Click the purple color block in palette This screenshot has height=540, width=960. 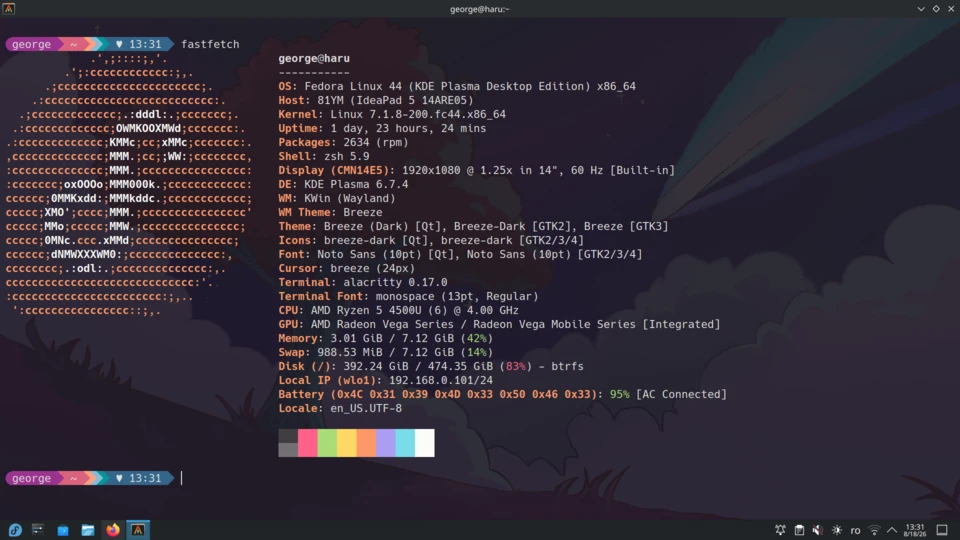[386, 443]
